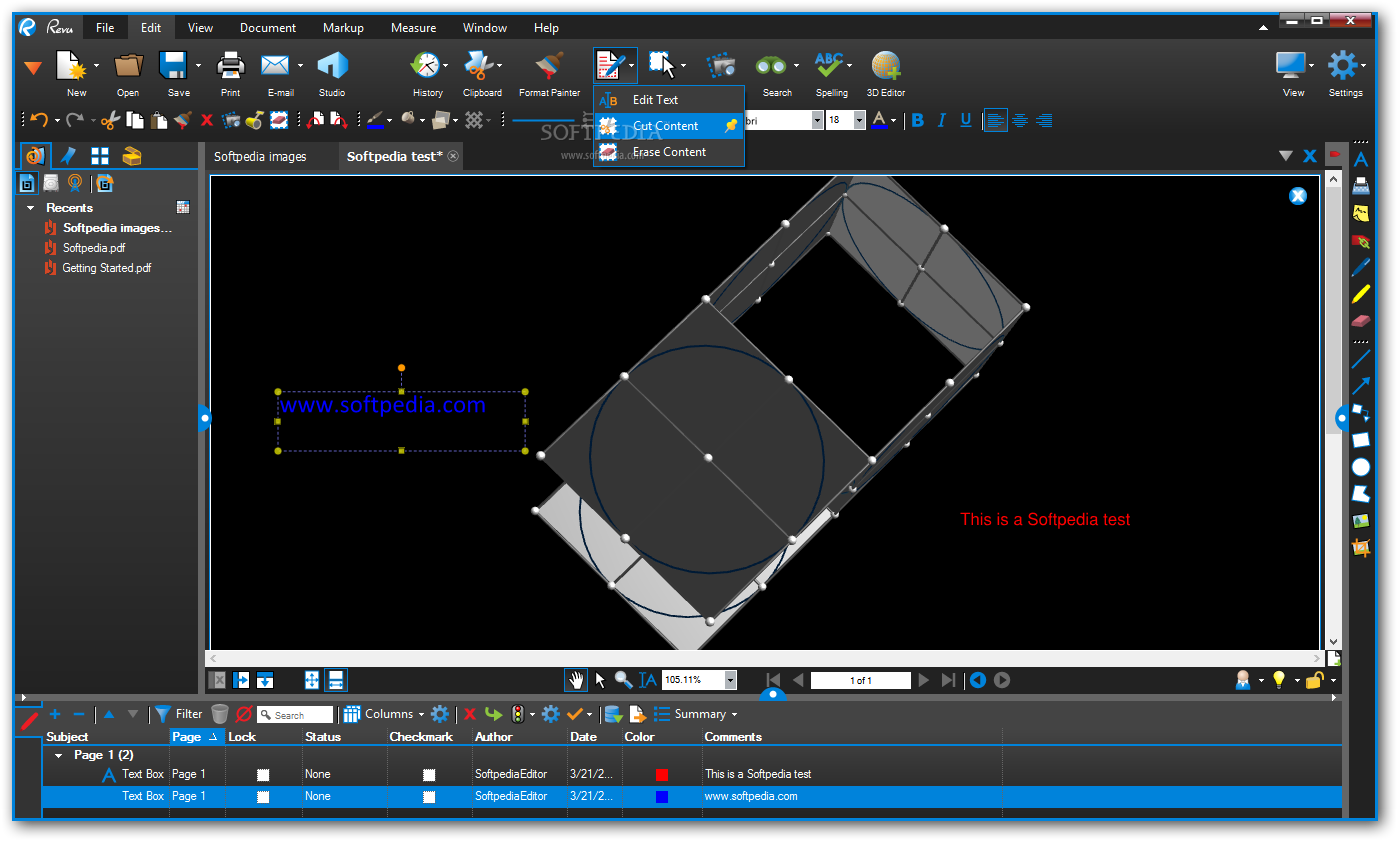
Task: Select the yellow Highlight tool in right sidebar
Action: coord(1361,294)
